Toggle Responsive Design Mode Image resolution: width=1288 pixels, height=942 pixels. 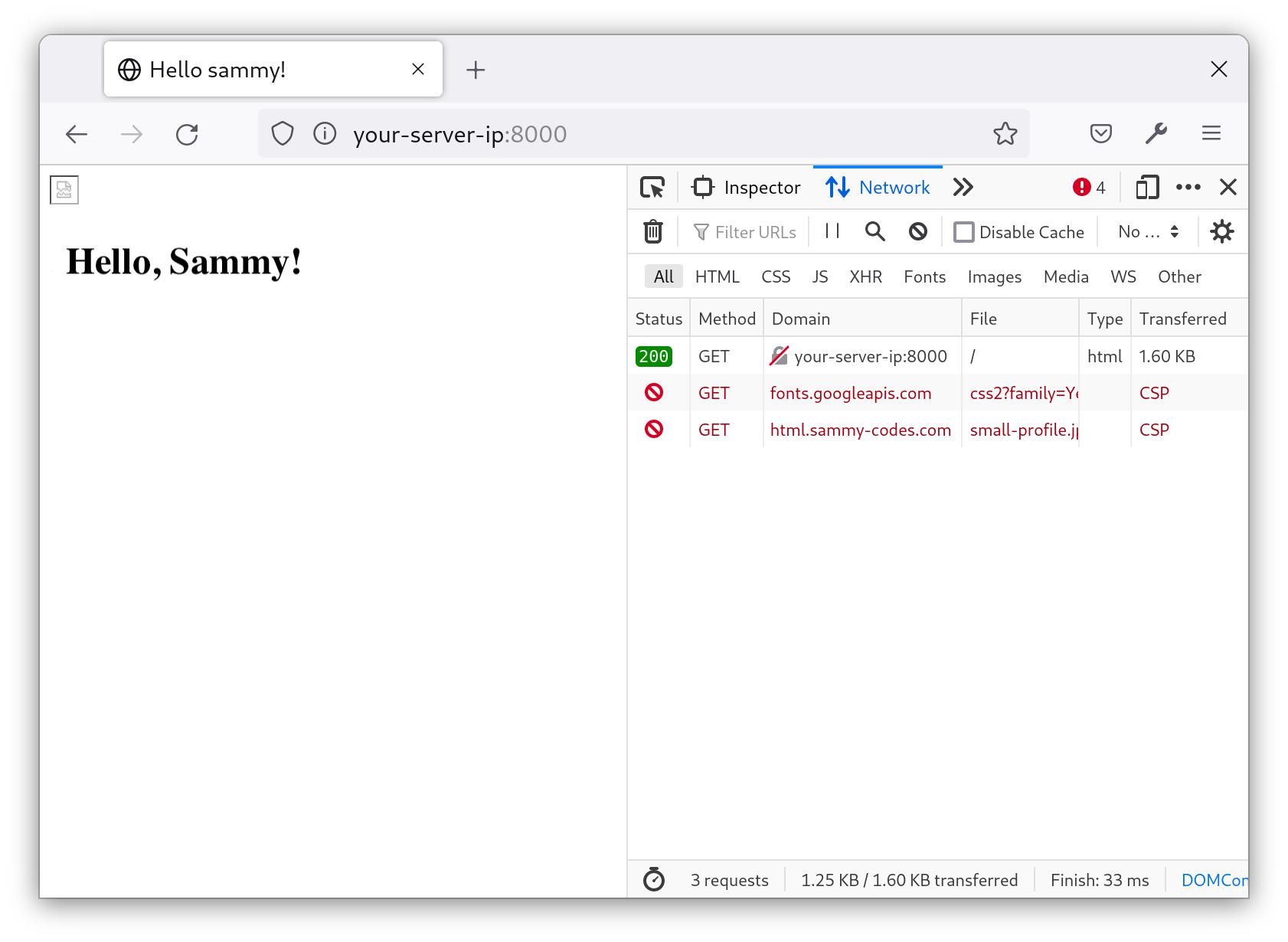[x=1146, y=187]
